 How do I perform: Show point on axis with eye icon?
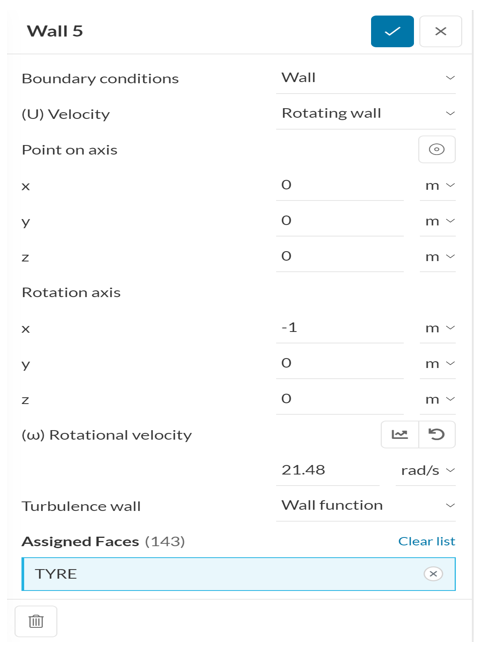(437, 149)
